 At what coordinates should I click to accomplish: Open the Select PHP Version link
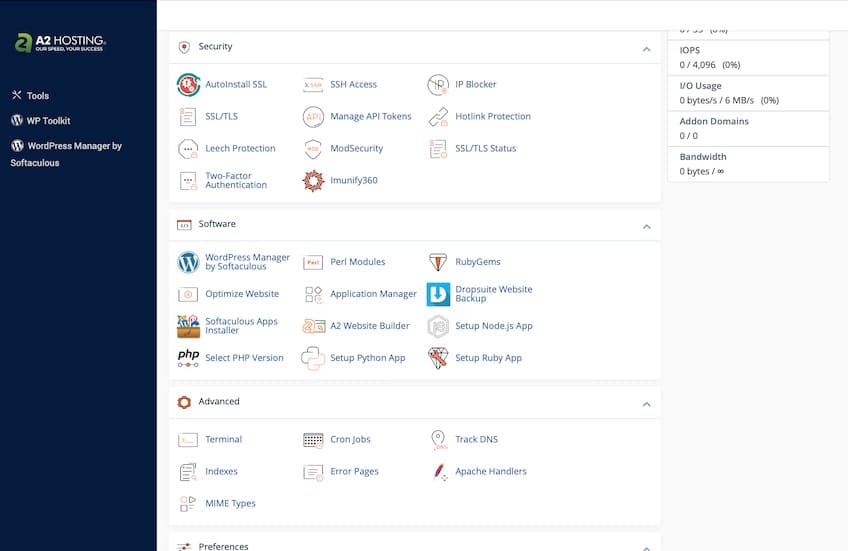pos(244,358)
